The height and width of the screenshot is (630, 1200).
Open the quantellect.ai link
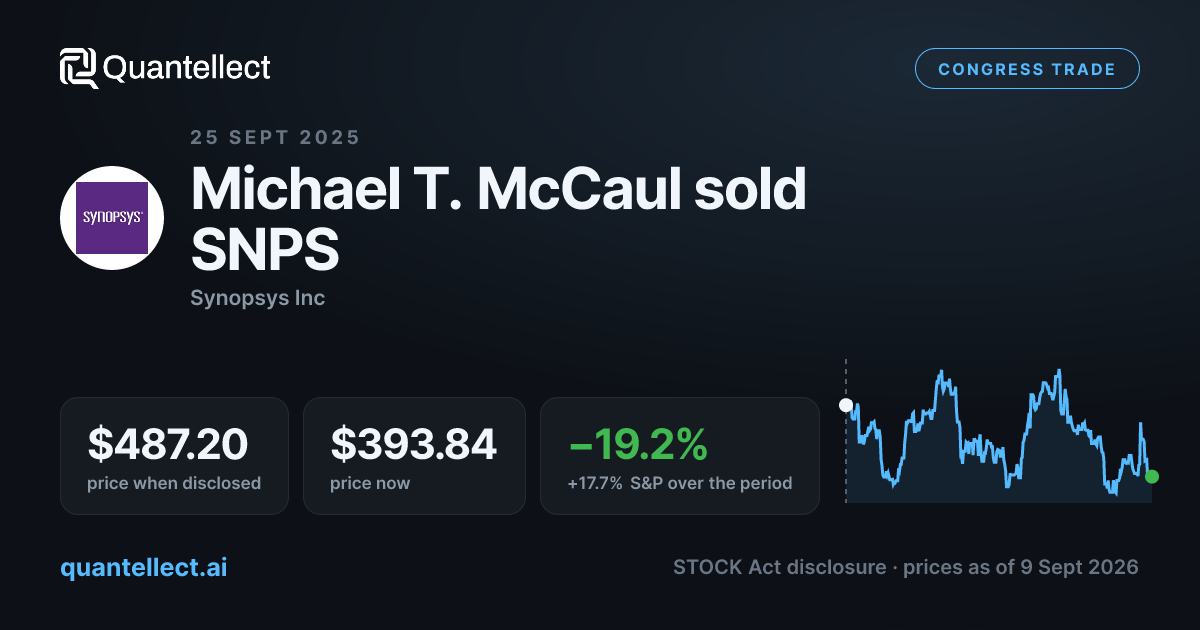(x=144, y=567)
